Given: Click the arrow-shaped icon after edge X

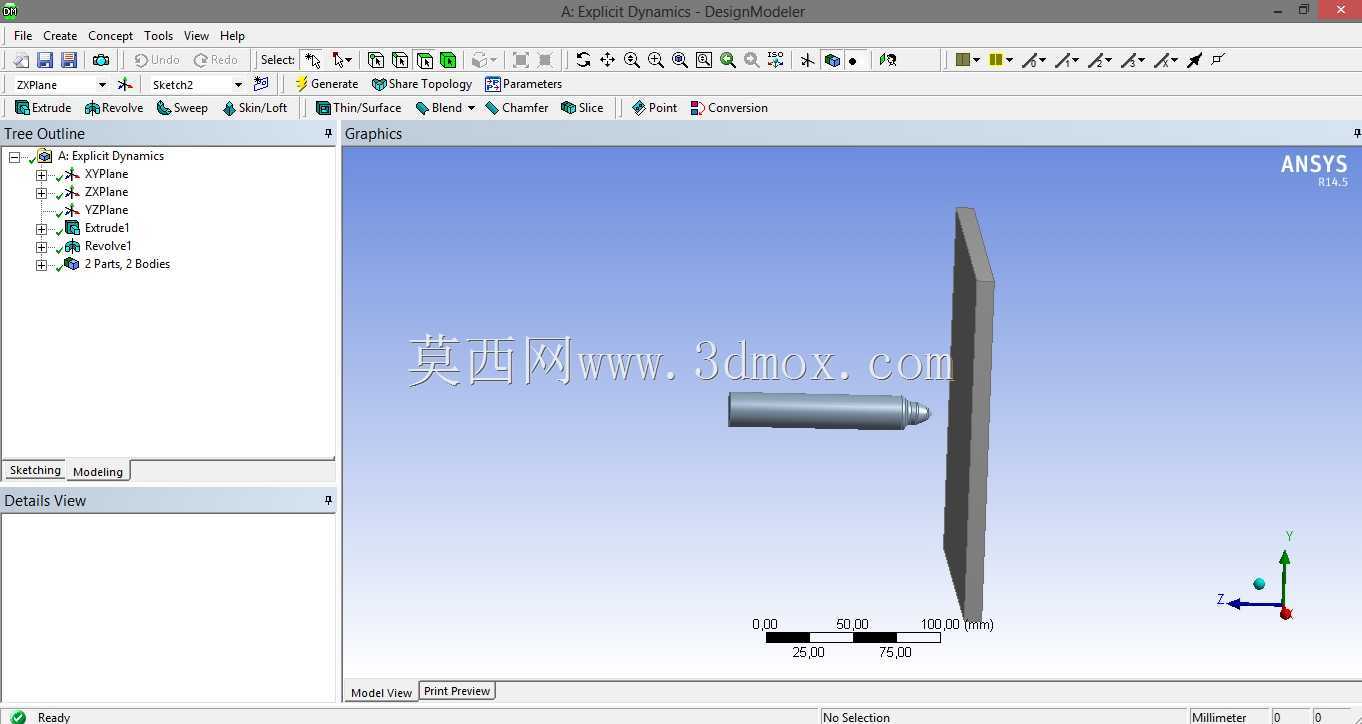Looking at the screenshot, I should click(x=1194, y=60).
